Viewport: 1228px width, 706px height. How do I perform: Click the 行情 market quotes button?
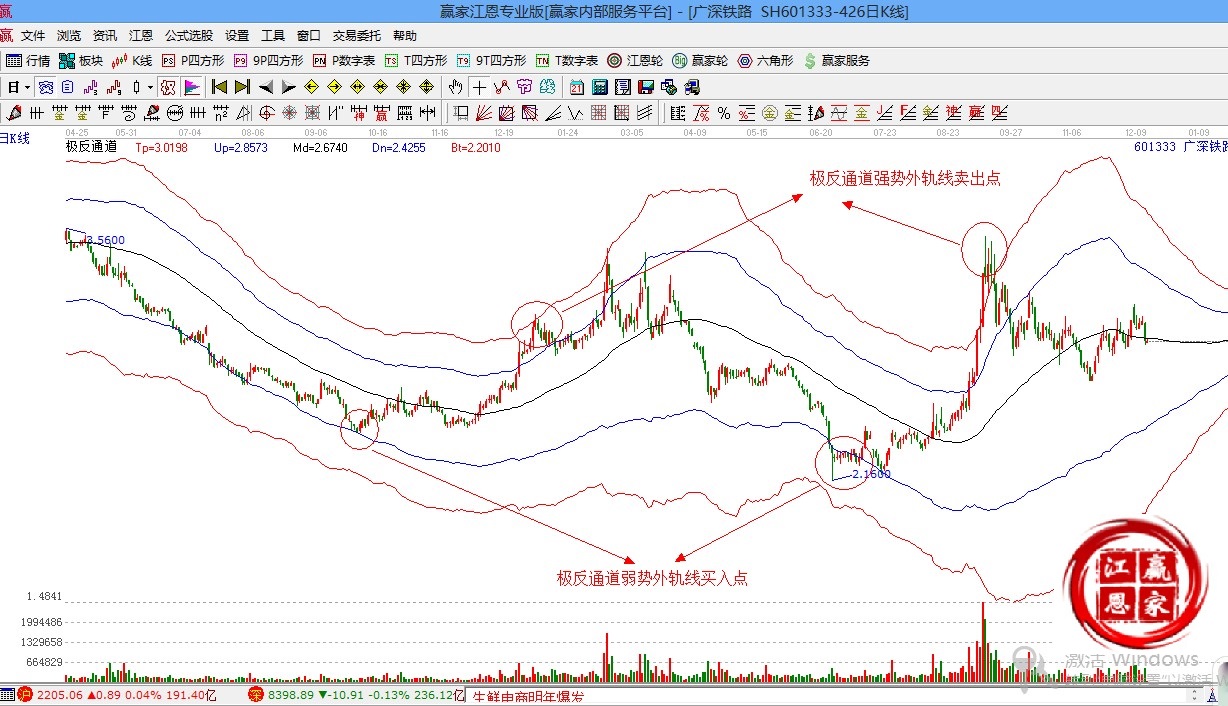[x=29, y=60]
